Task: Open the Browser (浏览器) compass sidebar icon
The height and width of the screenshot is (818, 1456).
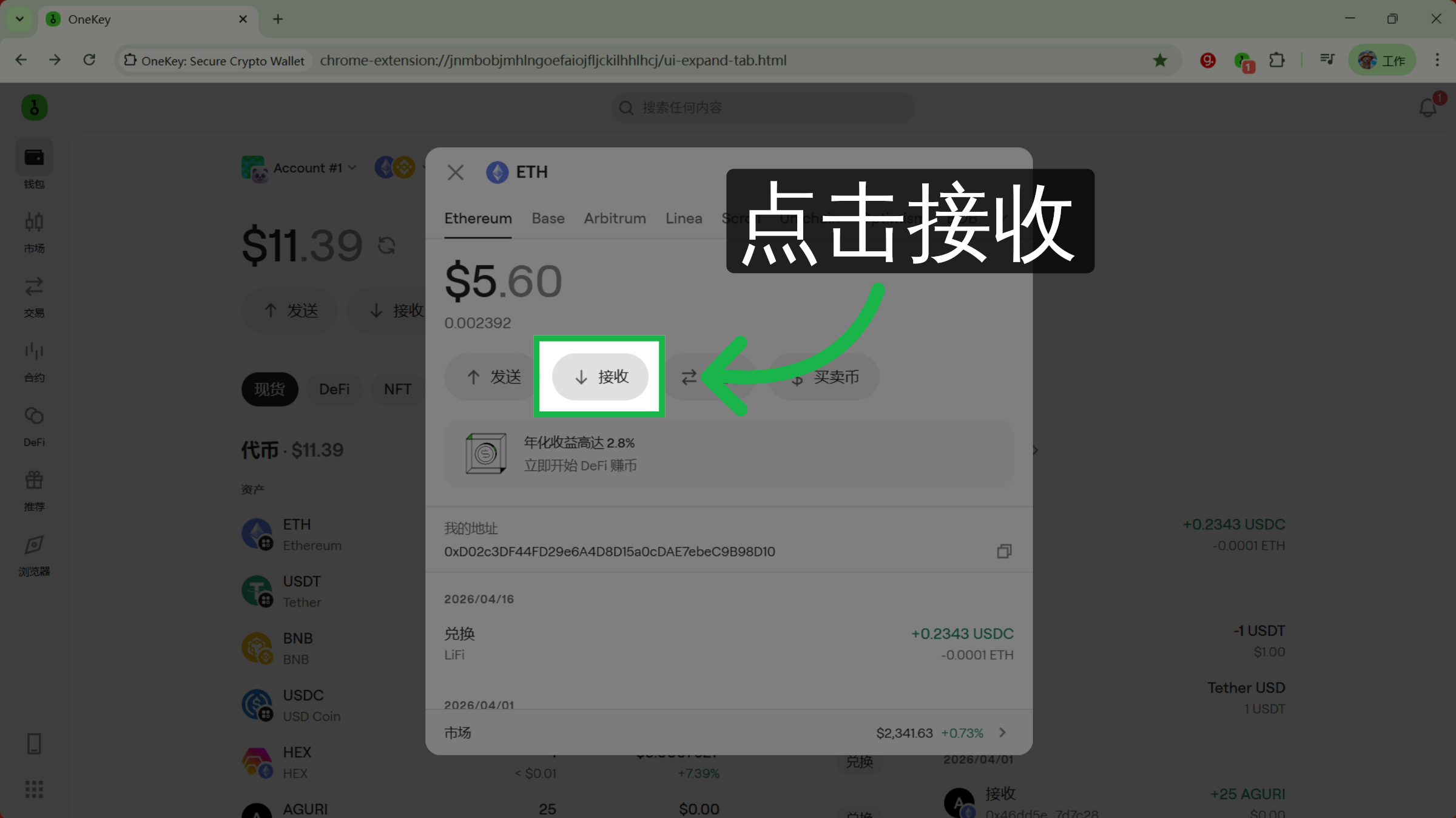Action: coord(34,555)
